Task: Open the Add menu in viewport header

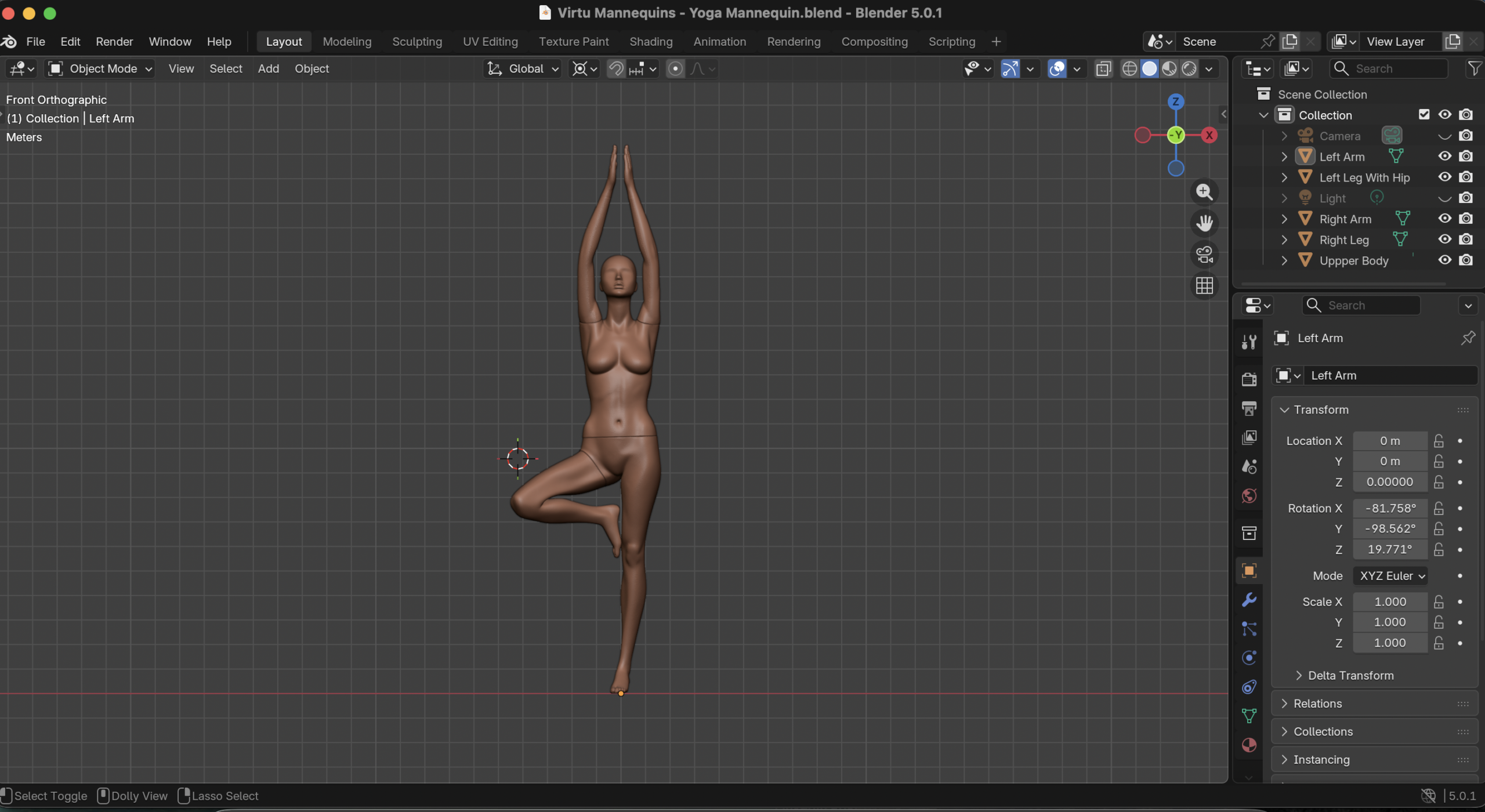Action: tap(268, 69)
